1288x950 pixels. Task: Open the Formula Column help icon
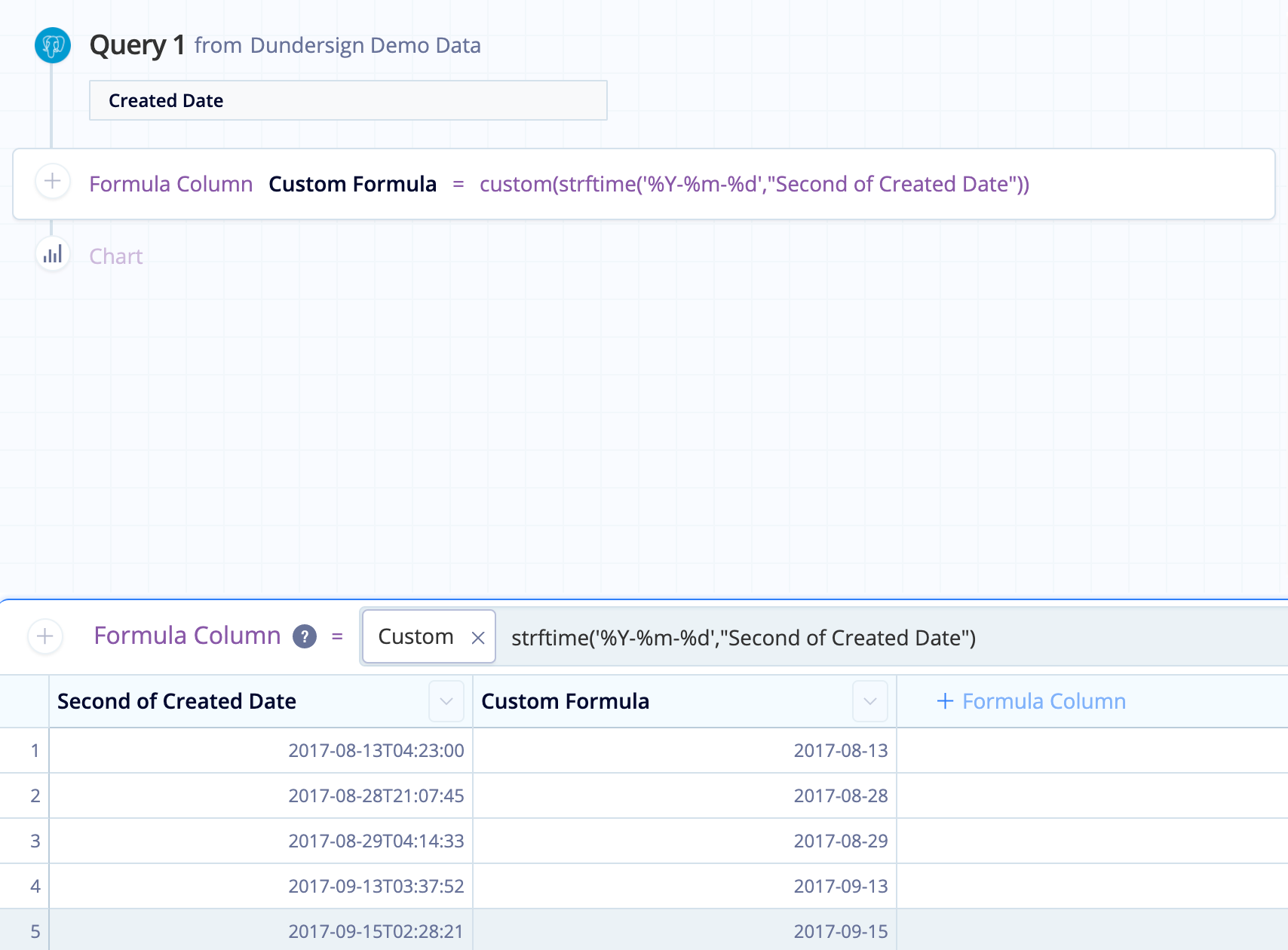304,636
